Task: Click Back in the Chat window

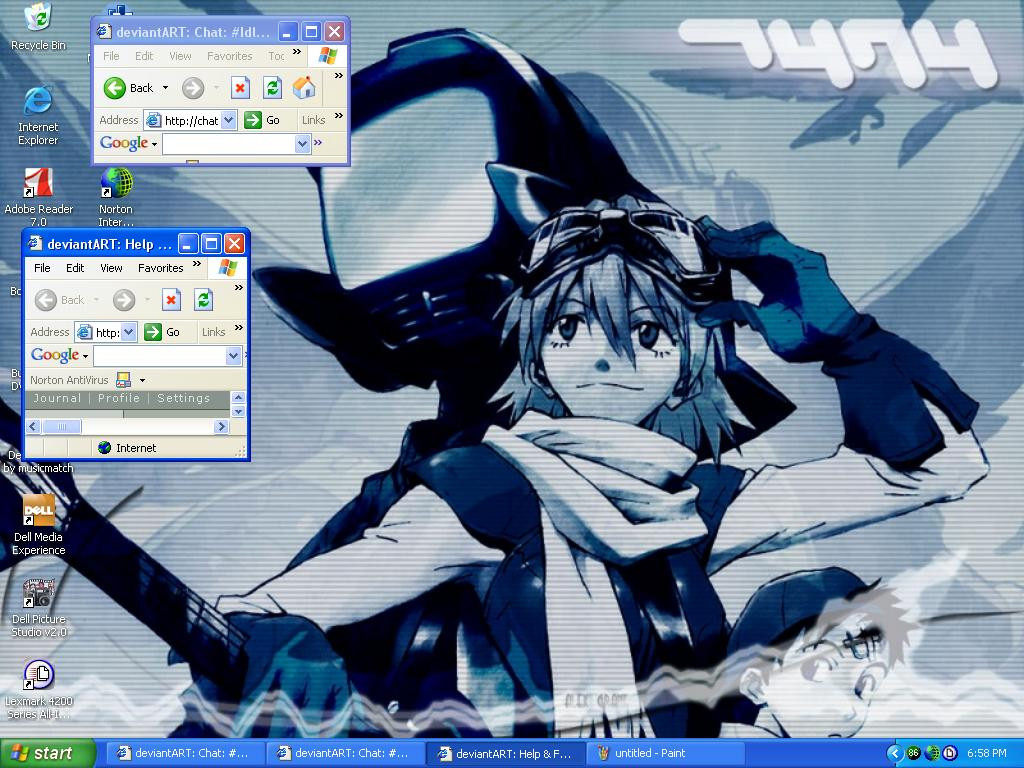Action: [129, 88]
